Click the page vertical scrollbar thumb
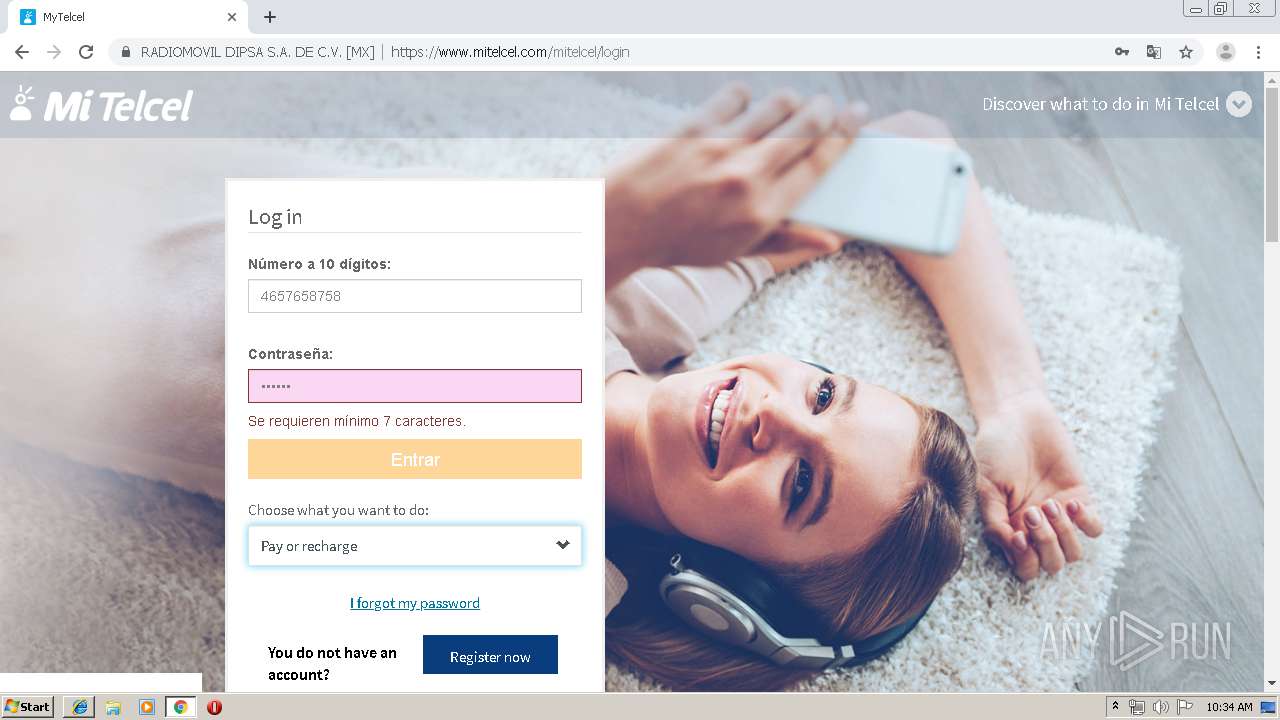The height and width of the screenshot is (720, 1280). 1272,163
